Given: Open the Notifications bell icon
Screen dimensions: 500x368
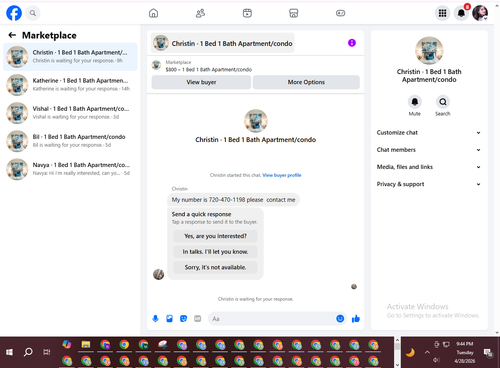Looking at the screenshot, I should click(462, 13).
